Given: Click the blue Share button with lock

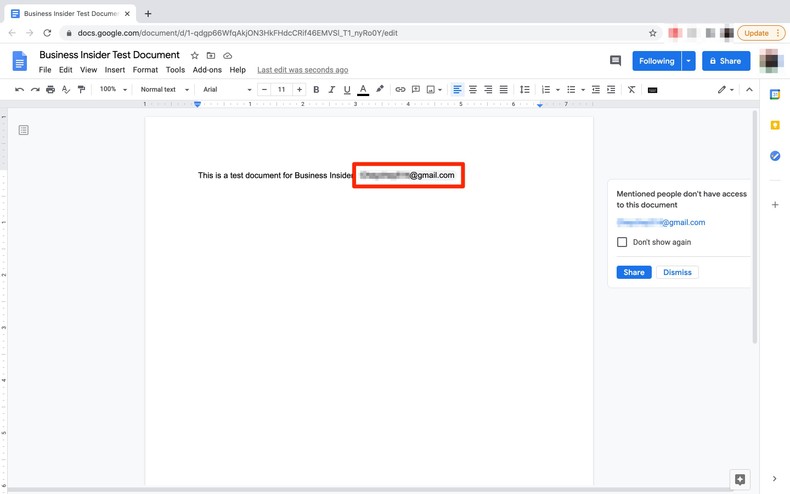Looking at the screenshot, I should point(726,61).
